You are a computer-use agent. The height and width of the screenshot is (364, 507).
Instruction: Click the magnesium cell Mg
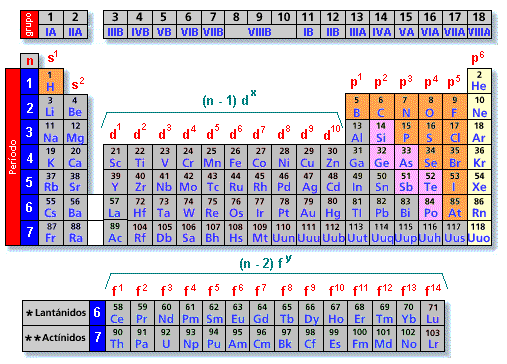[x=75, y=132]
